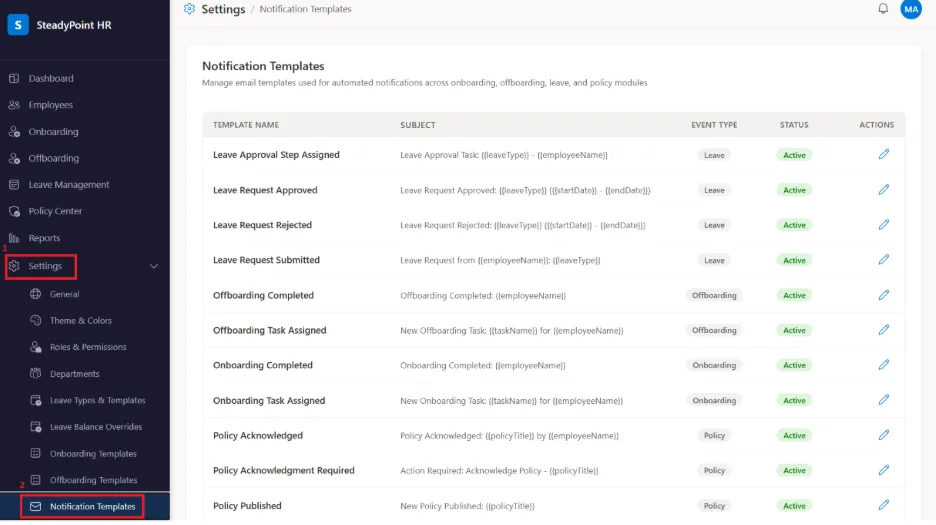Collapse the Settings sidebar section chevron
The image size is (936, 525).
click(153, 266)
